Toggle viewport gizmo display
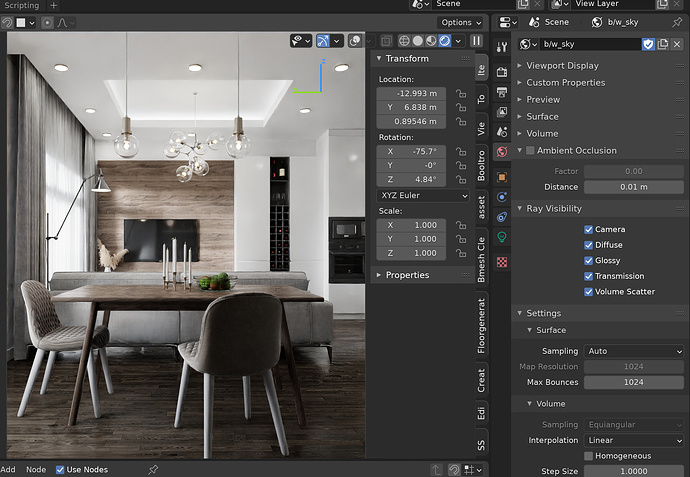Screen dimensions: 690x477 pos(323,41)
